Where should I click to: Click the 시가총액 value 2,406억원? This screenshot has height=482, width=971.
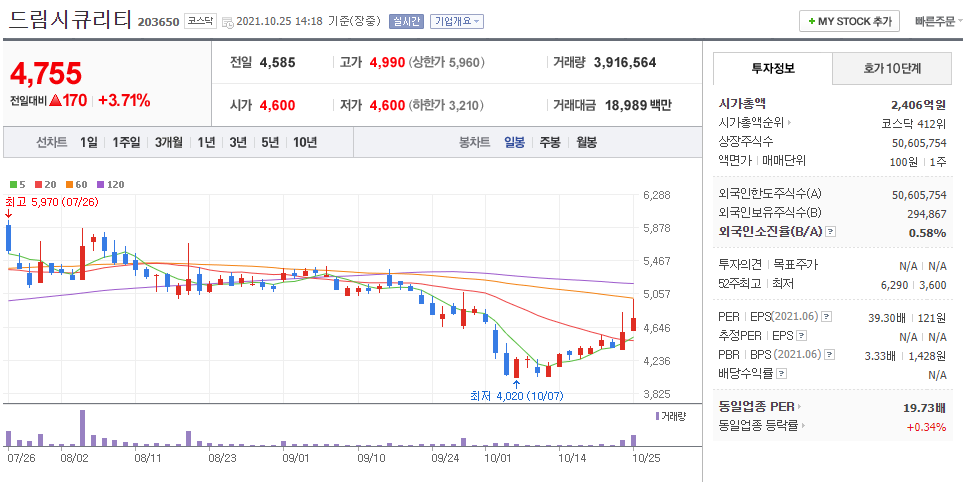pos(918,105)
